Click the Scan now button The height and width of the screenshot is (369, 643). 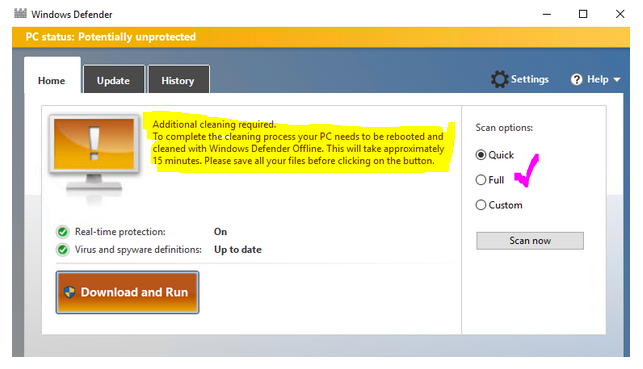pos(530,241)
